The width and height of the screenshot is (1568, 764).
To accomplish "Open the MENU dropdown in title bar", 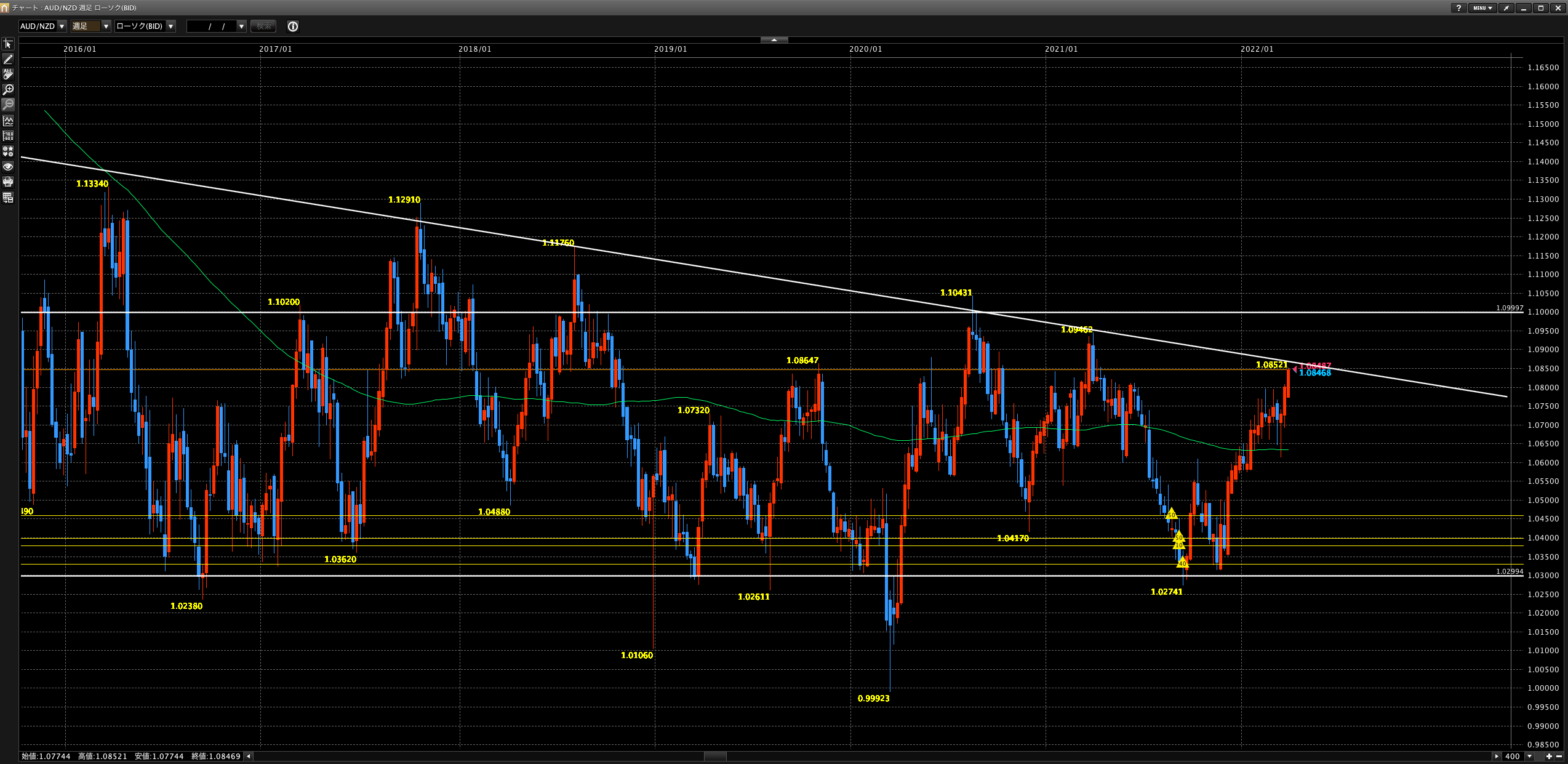I will [1482, 8].
